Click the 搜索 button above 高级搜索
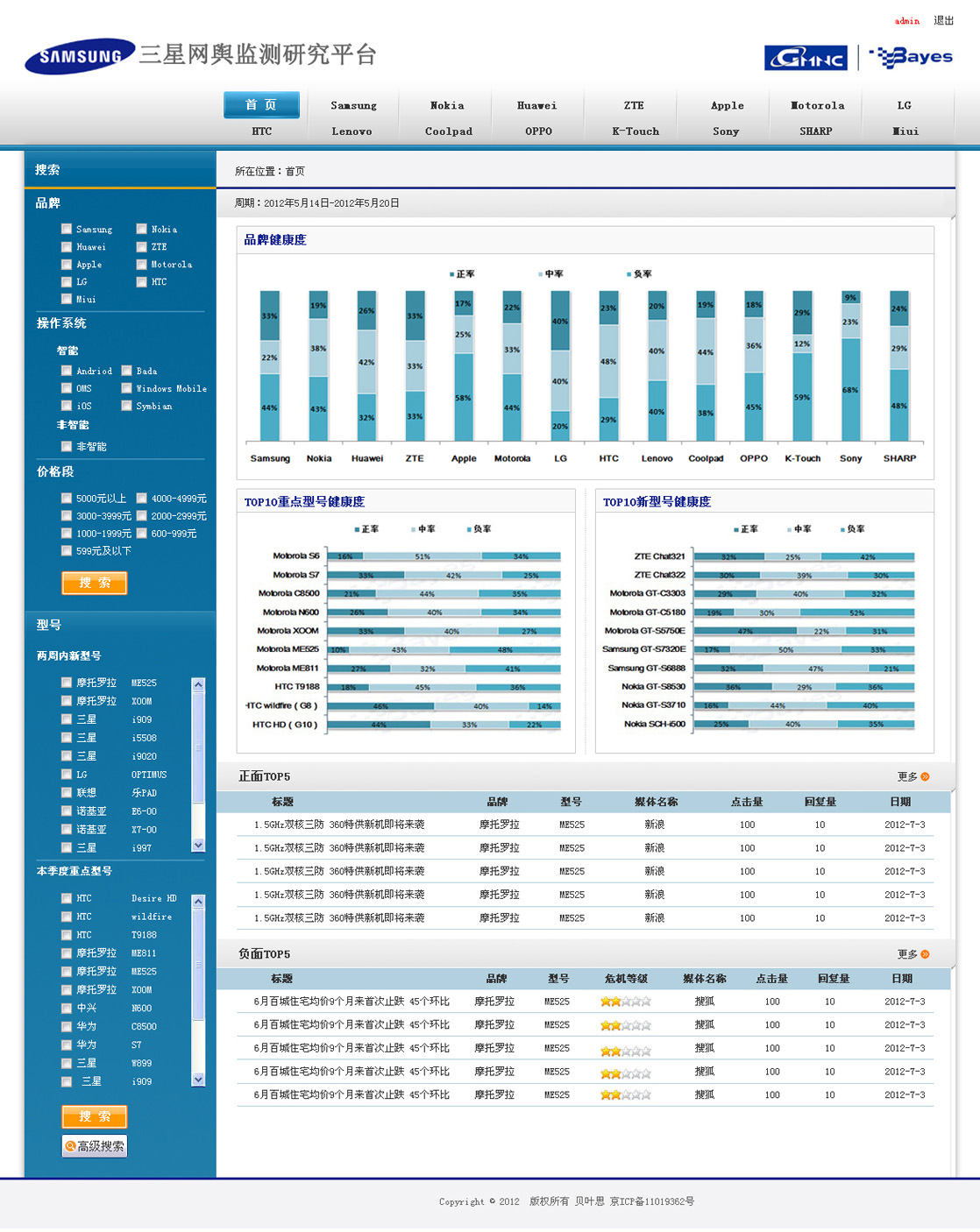Viewport: 980px width, 1232px height. tap(95, 1116)
